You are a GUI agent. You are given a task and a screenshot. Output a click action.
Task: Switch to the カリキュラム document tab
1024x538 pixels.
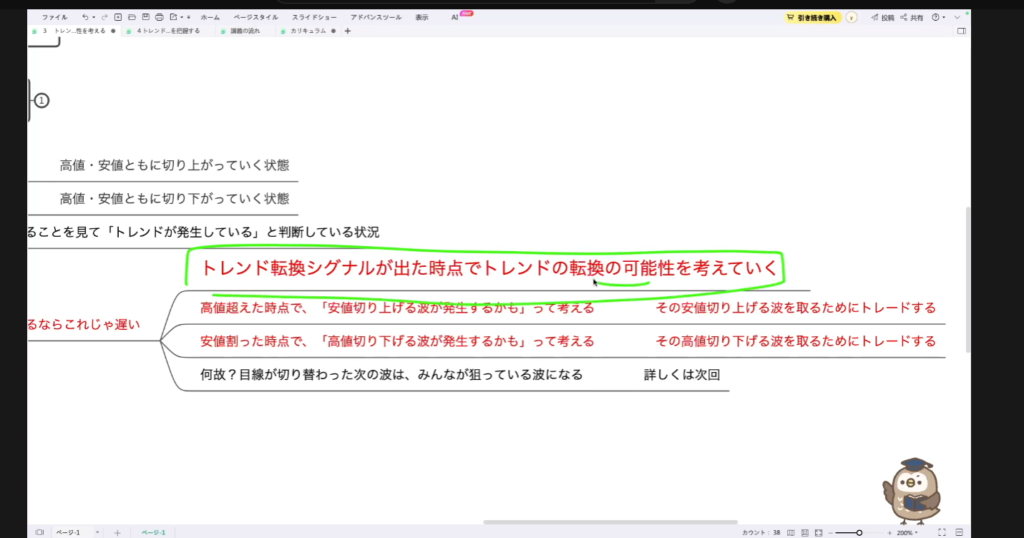point(307,31)
